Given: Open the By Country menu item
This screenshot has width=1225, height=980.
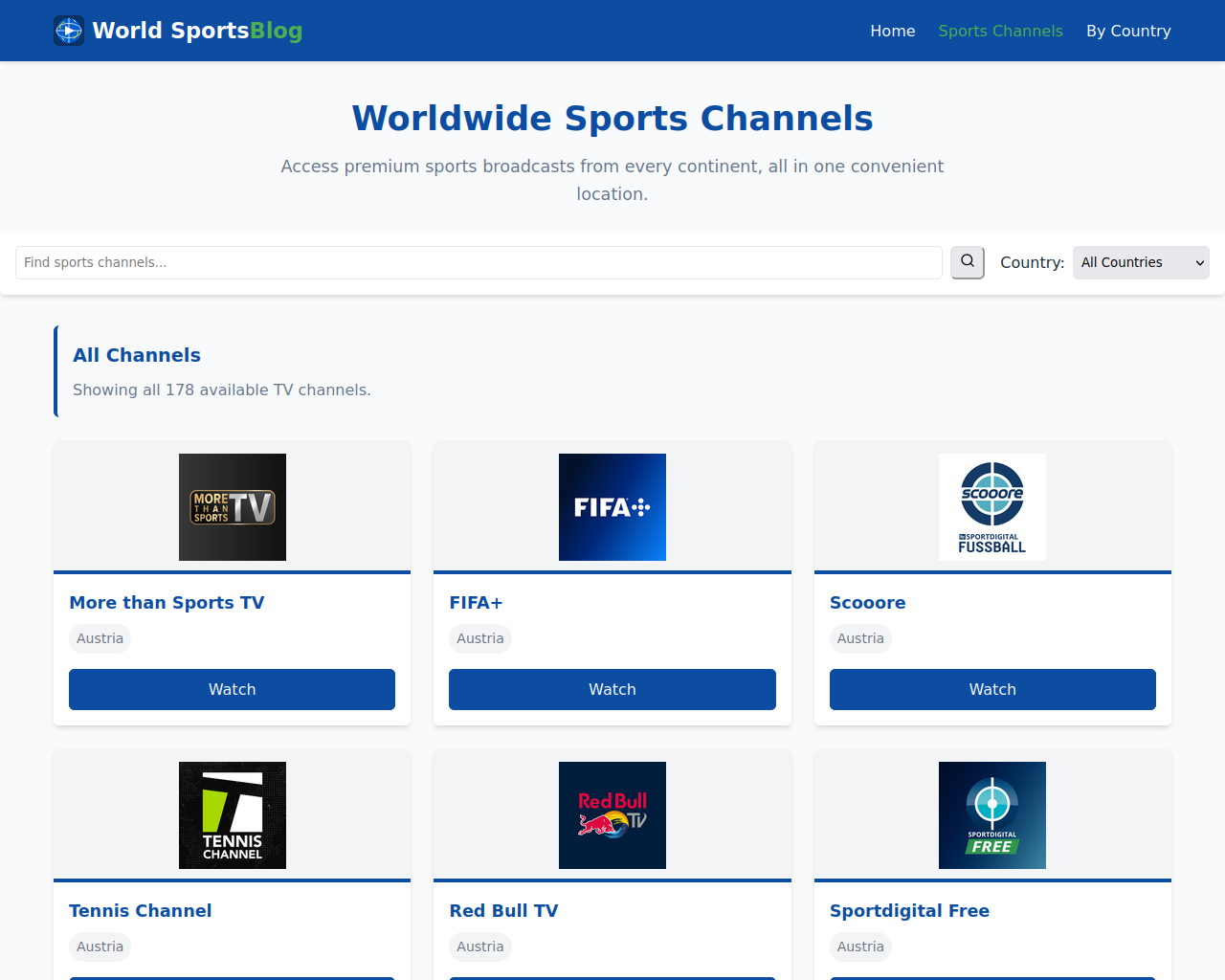Looking at the screenshot, I should pyautogui.click(x=1128, y=31).
